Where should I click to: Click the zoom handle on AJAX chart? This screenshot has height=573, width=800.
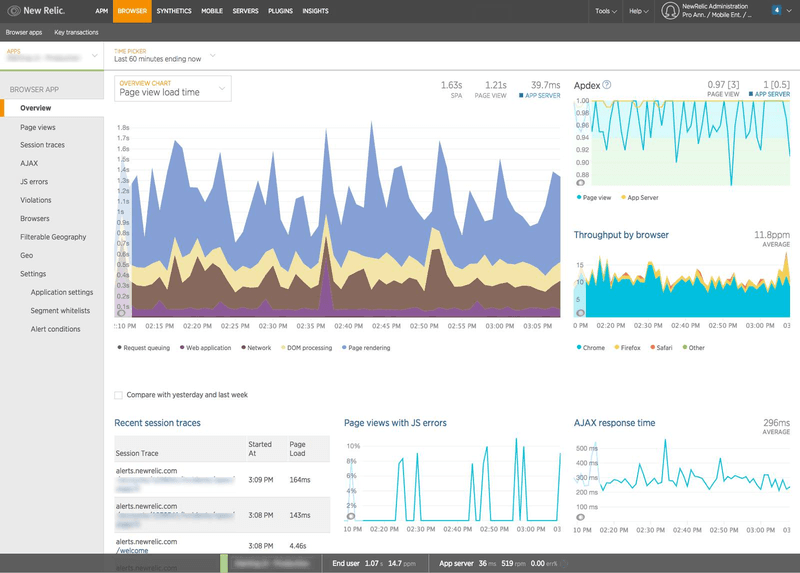[581, 517]
